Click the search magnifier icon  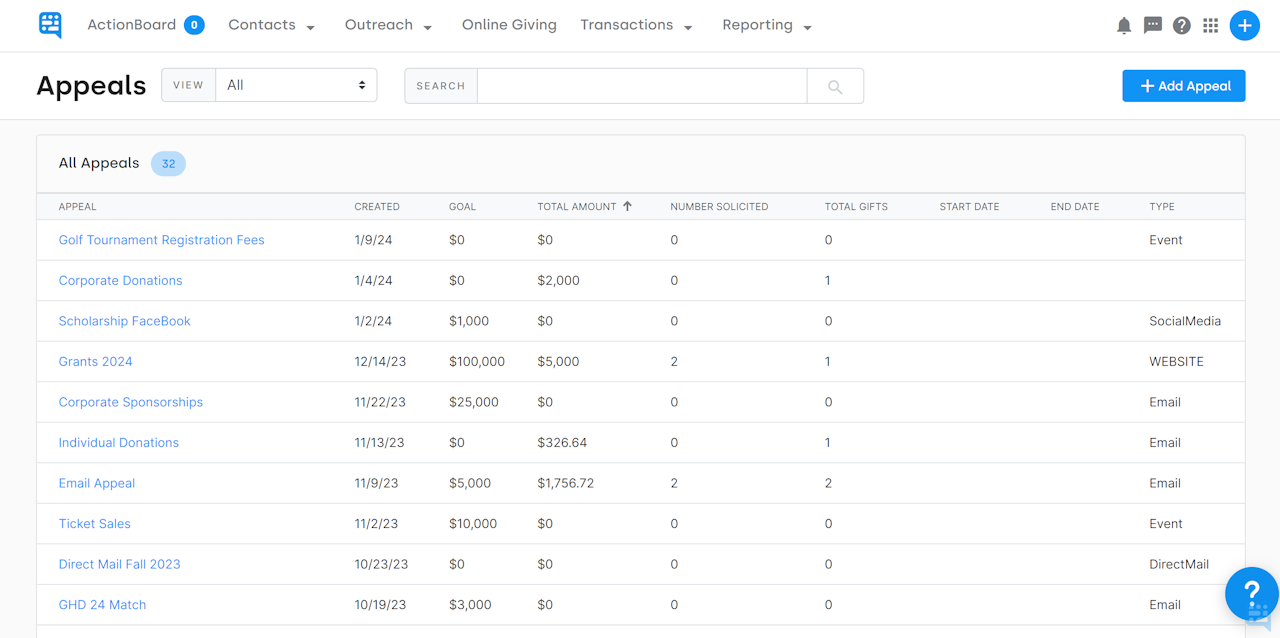pos(835,87)
